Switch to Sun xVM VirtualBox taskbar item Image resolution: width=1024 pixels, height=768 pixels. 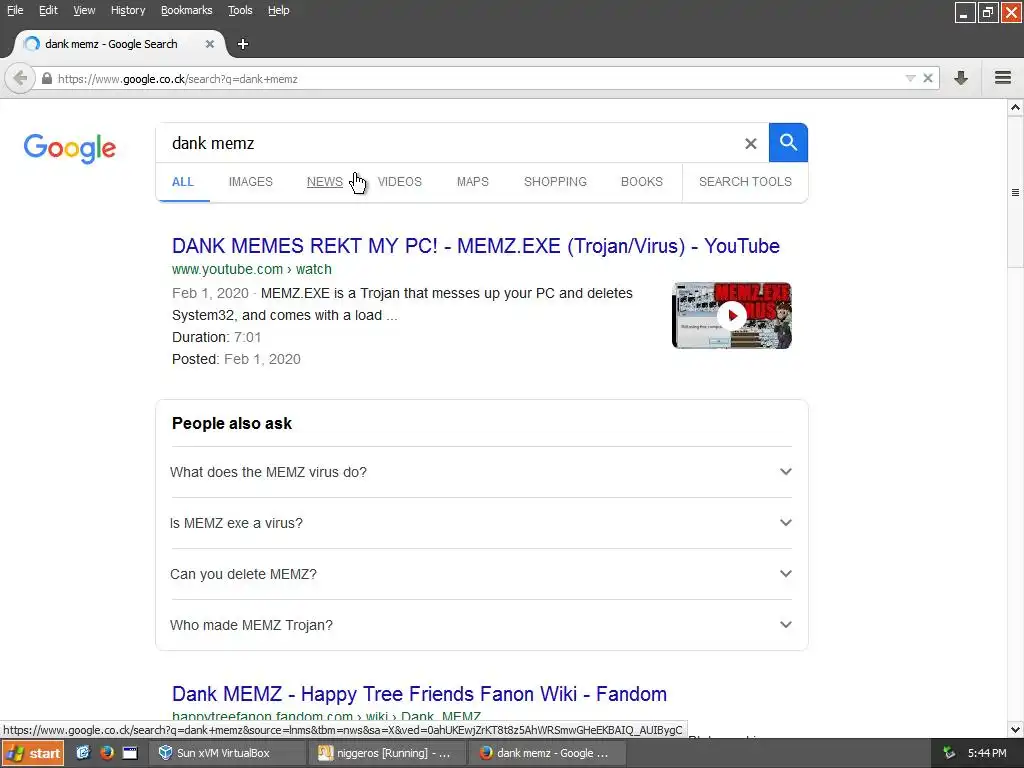tap(229, 753)
